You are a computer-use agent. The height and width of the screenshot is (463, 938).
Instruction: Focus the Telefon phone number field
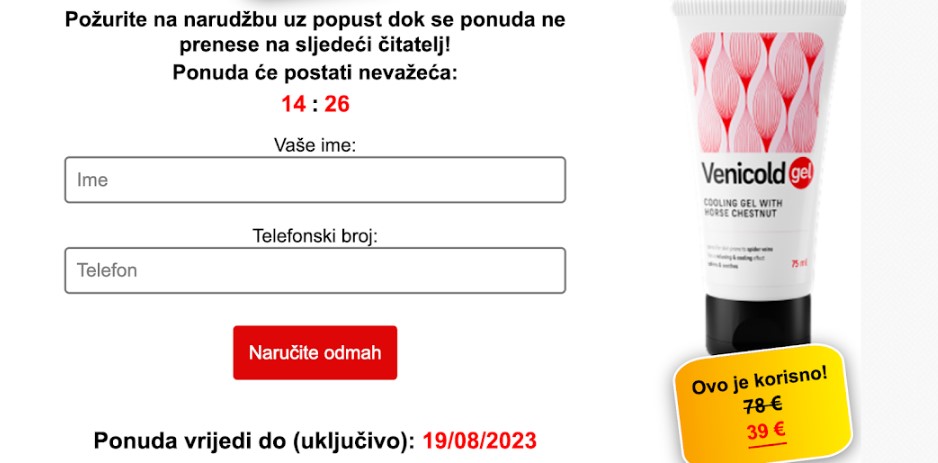(315, 270)
